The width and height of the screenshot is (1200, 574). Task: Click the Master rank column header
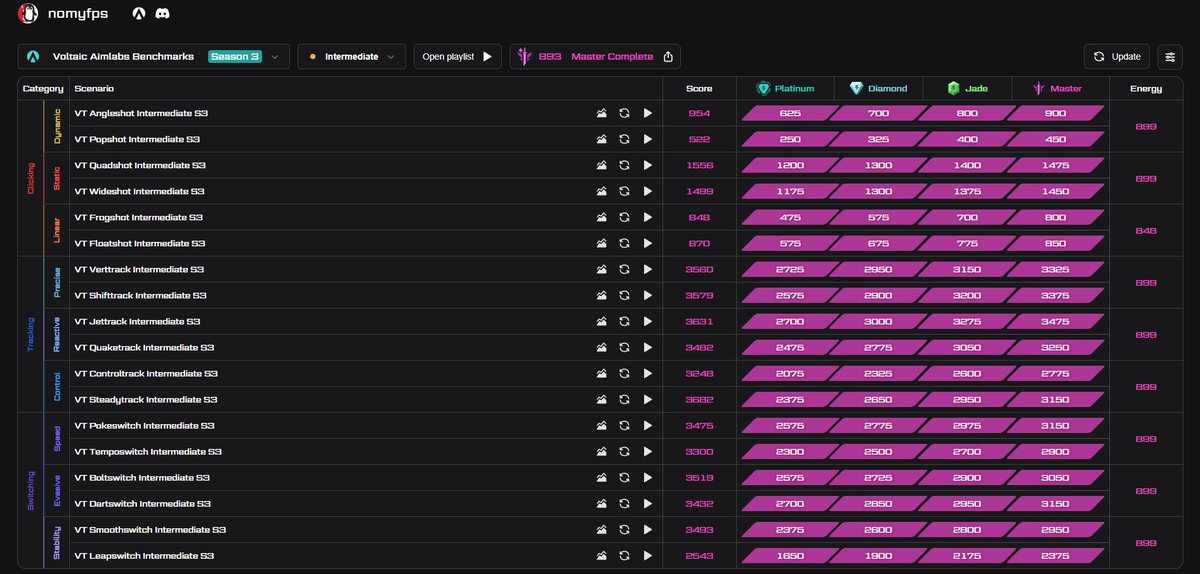[x=1058, y=88]
